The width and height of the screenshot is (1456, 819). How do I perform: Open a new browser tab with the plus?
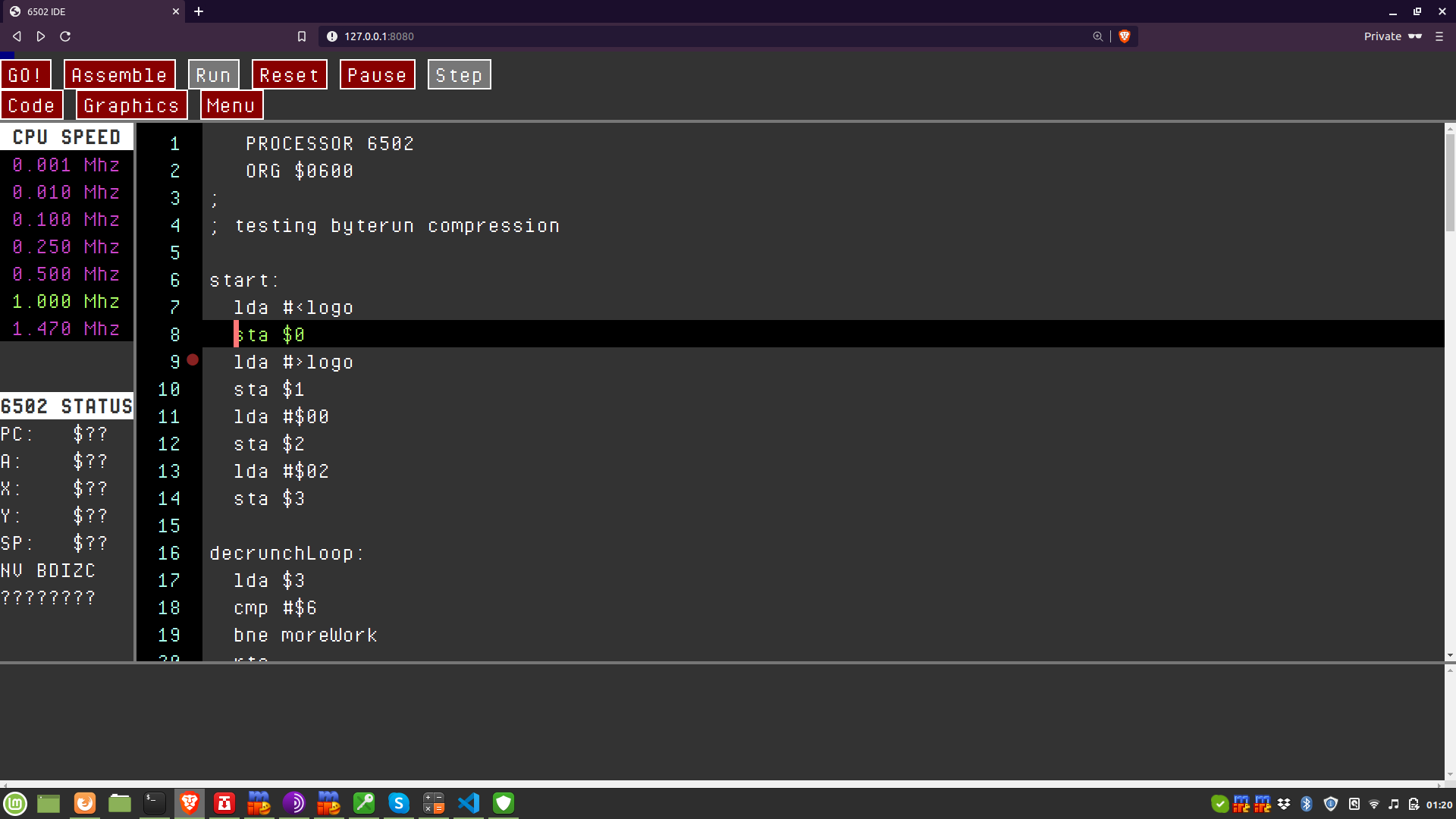199,11
